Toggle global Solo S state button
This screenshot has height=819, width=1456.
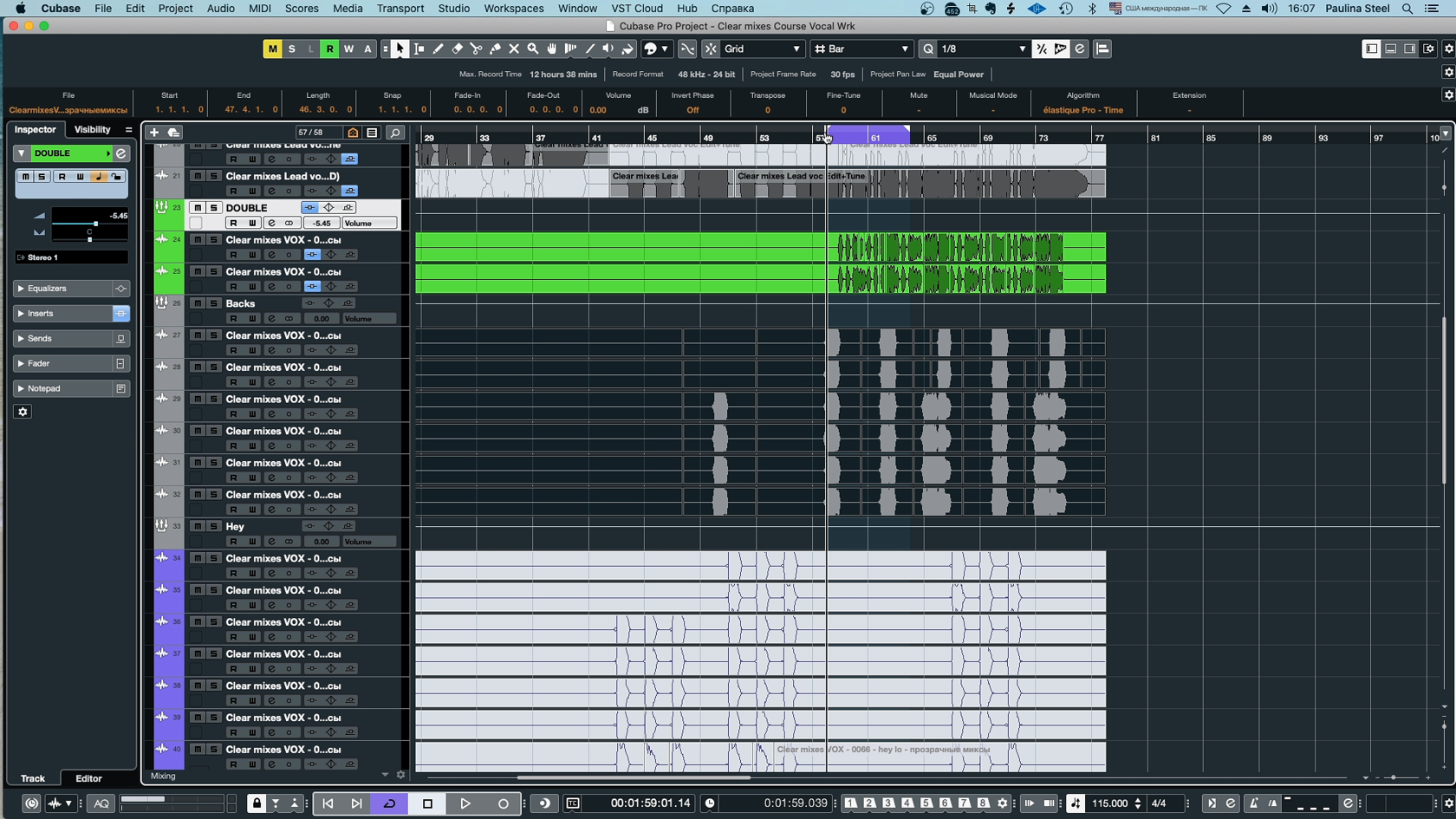[292, 49]
